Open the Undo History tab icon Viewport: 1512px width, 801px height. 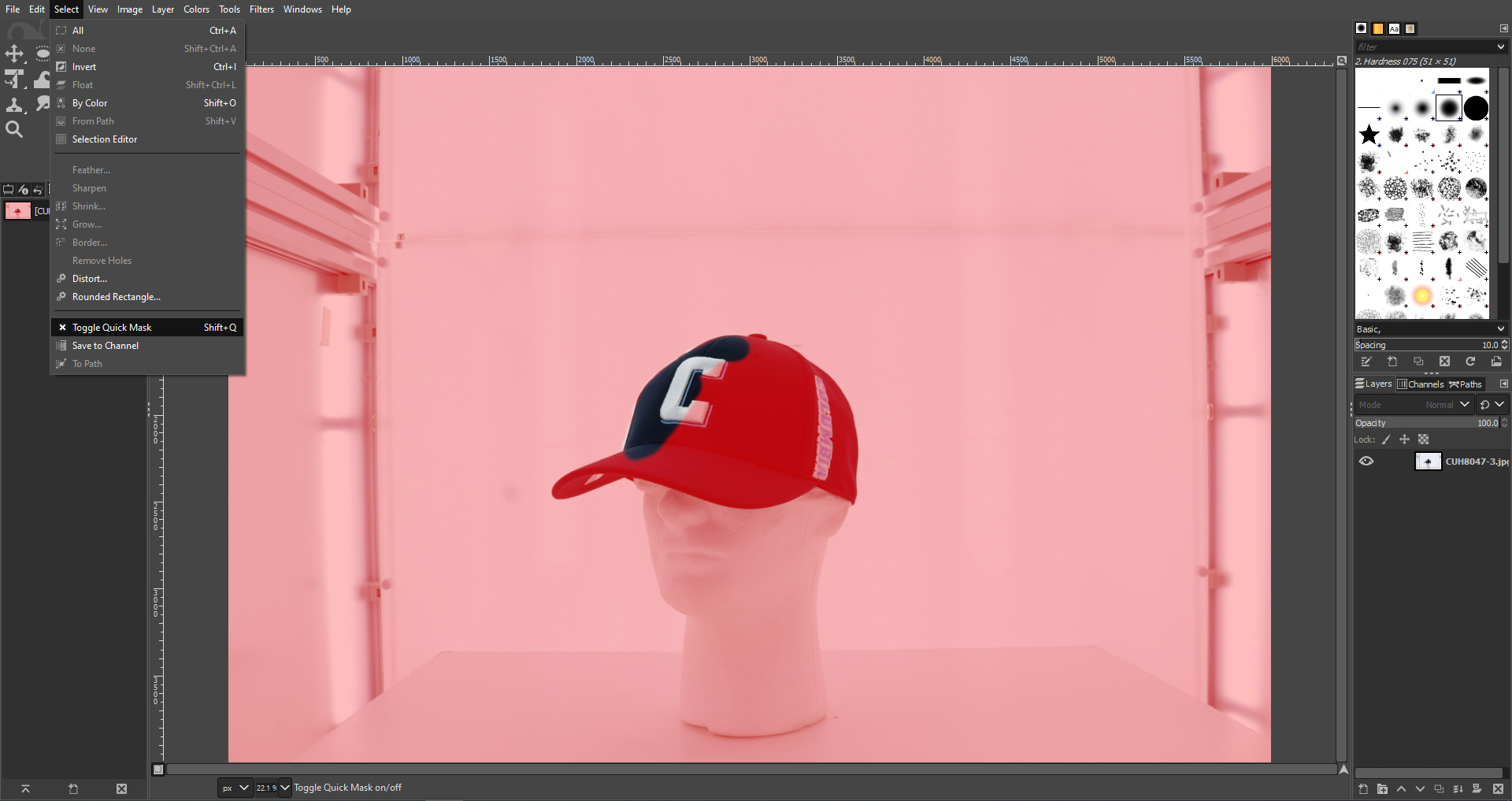pyautogui.click(x=37, y=190)
